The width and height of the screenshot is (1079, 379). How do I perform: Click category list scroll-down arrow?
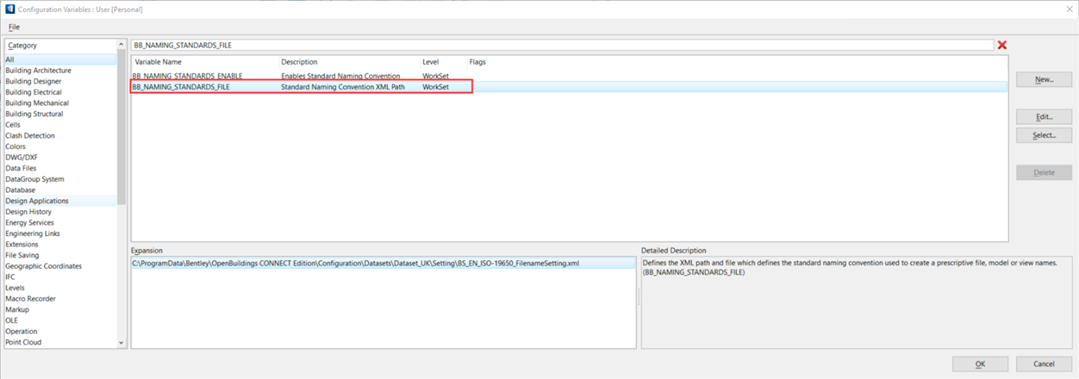122,343
